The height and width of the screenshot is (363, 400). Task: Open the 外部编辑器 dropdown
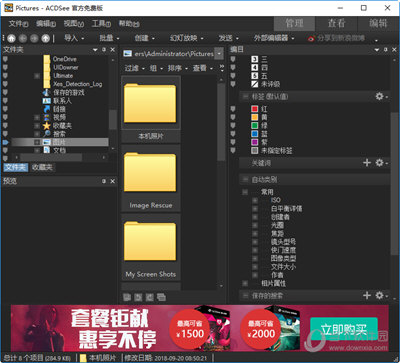click(x=274, y=38)
